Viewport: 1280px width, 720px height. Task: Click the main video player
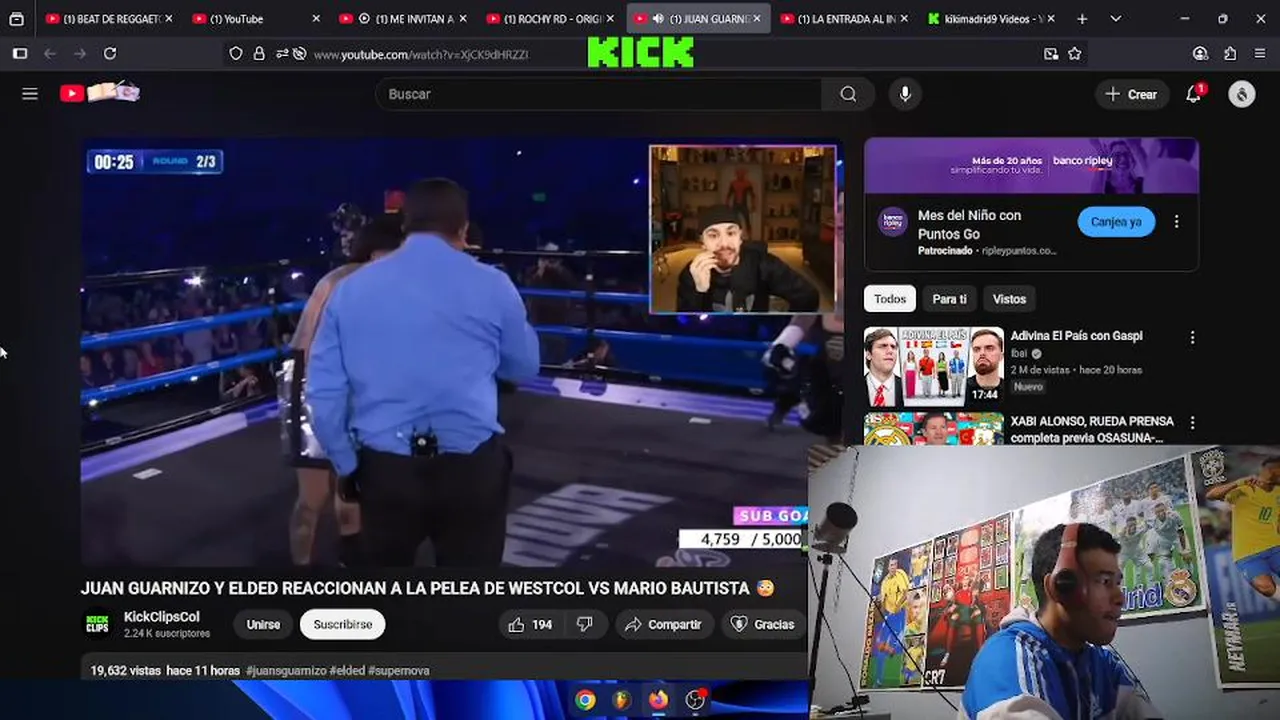pyautogui.click(x=461, y=353)
